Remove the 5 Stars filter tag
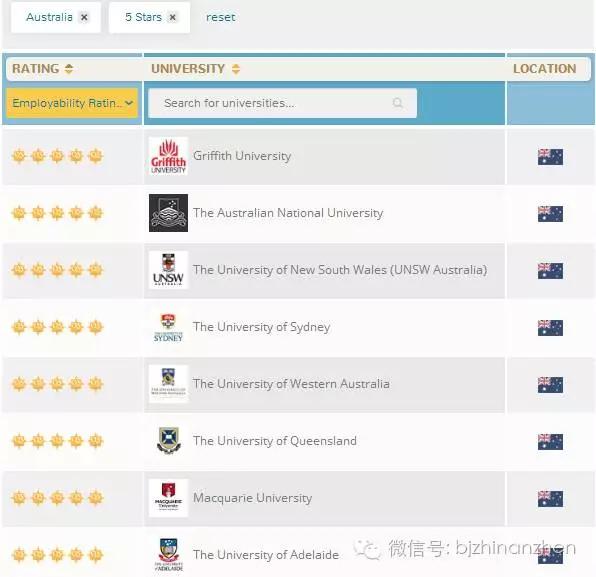Viewport: 596px width, 577px height. click(172, 17)
